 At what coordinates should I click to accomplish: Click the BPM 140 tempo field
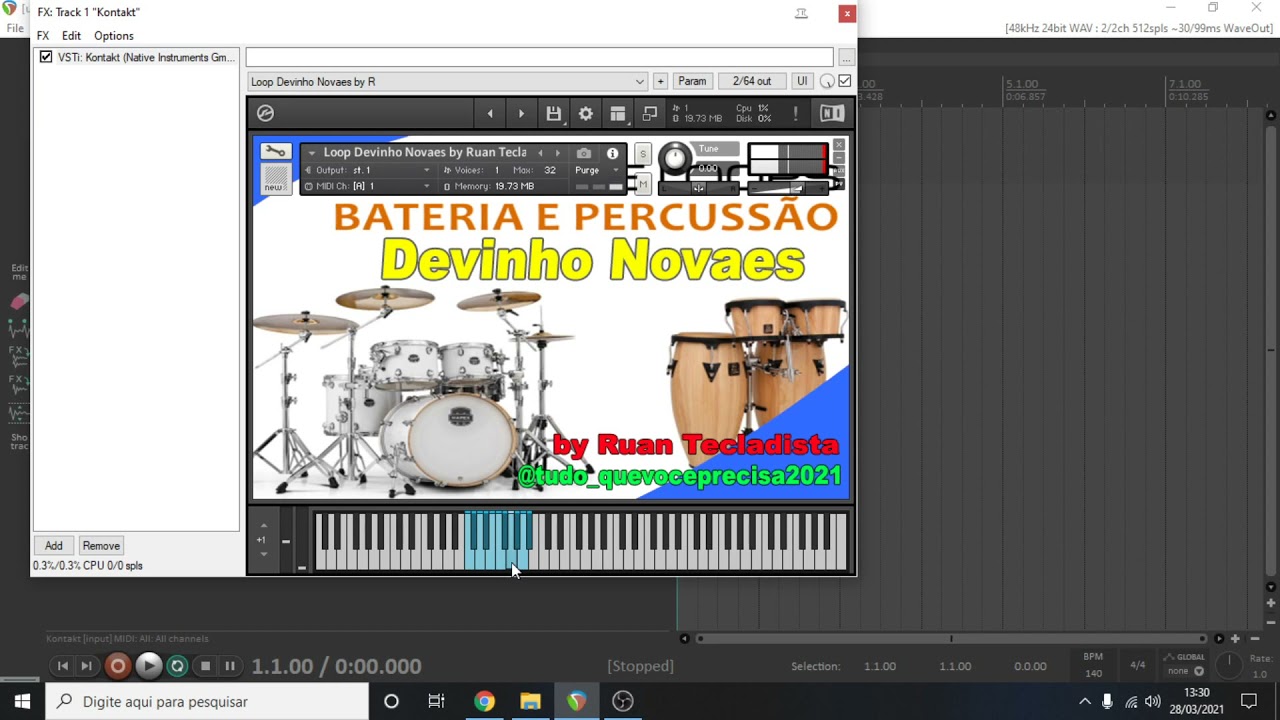point(1093,666)
